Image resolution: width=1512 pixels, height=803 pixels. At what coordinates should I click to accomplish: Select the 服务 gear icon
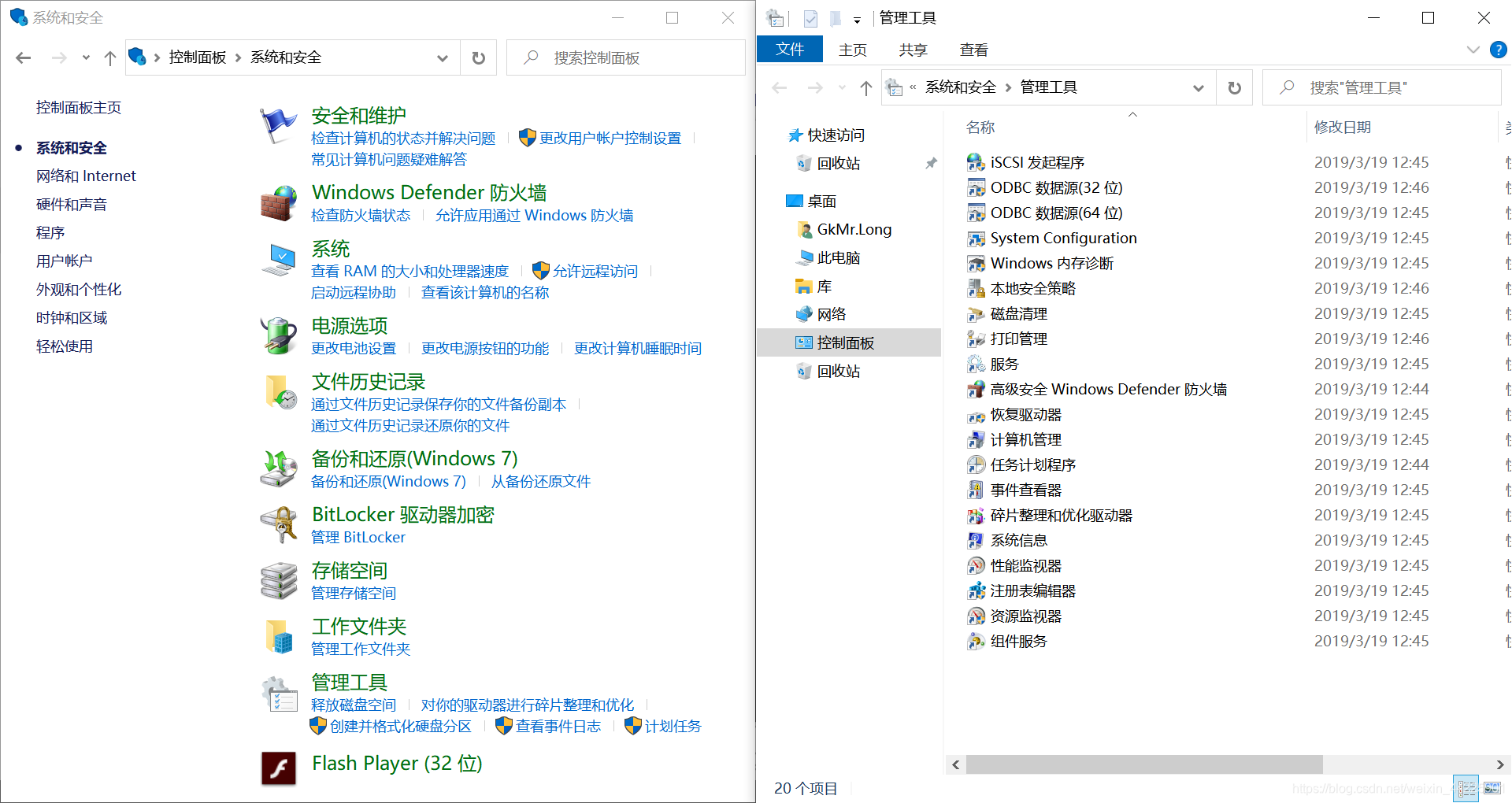pyautogui.click(x=976, y=364)
